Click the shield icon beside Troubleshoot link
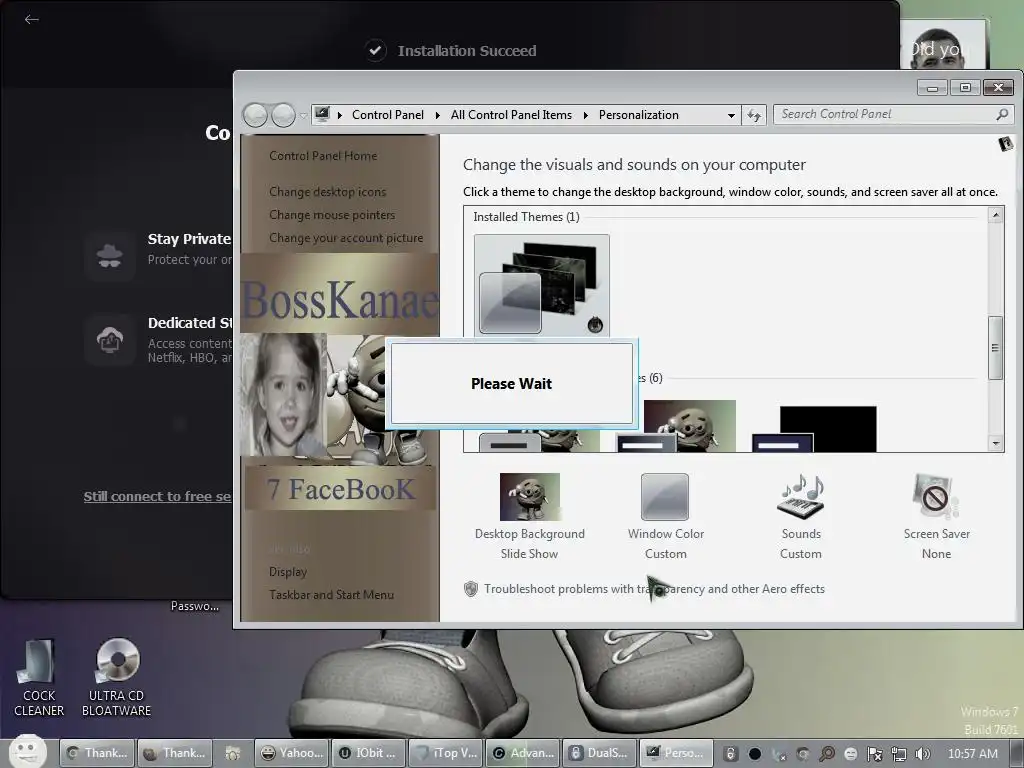Viewport: 1024px width, 768px height. (471, 589)
